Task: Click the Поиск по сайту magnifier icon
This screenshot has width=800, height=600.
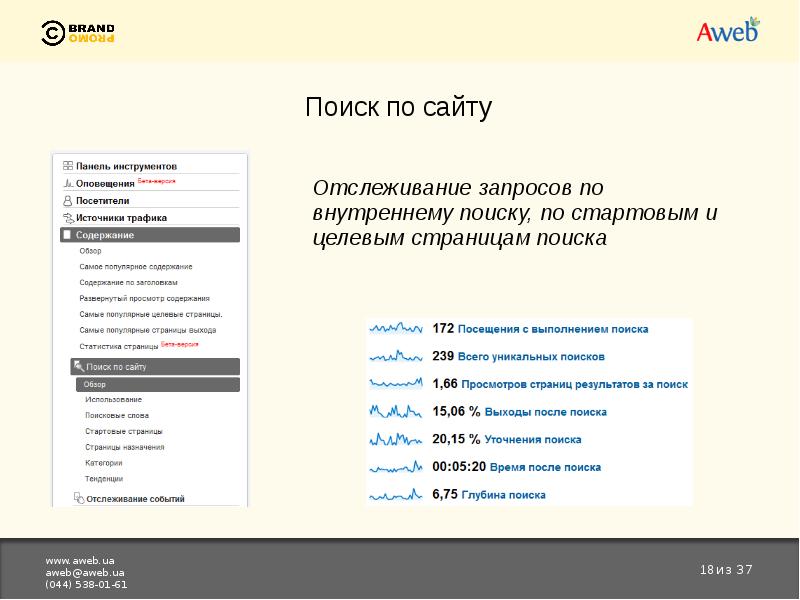Action: click(78, 367)
